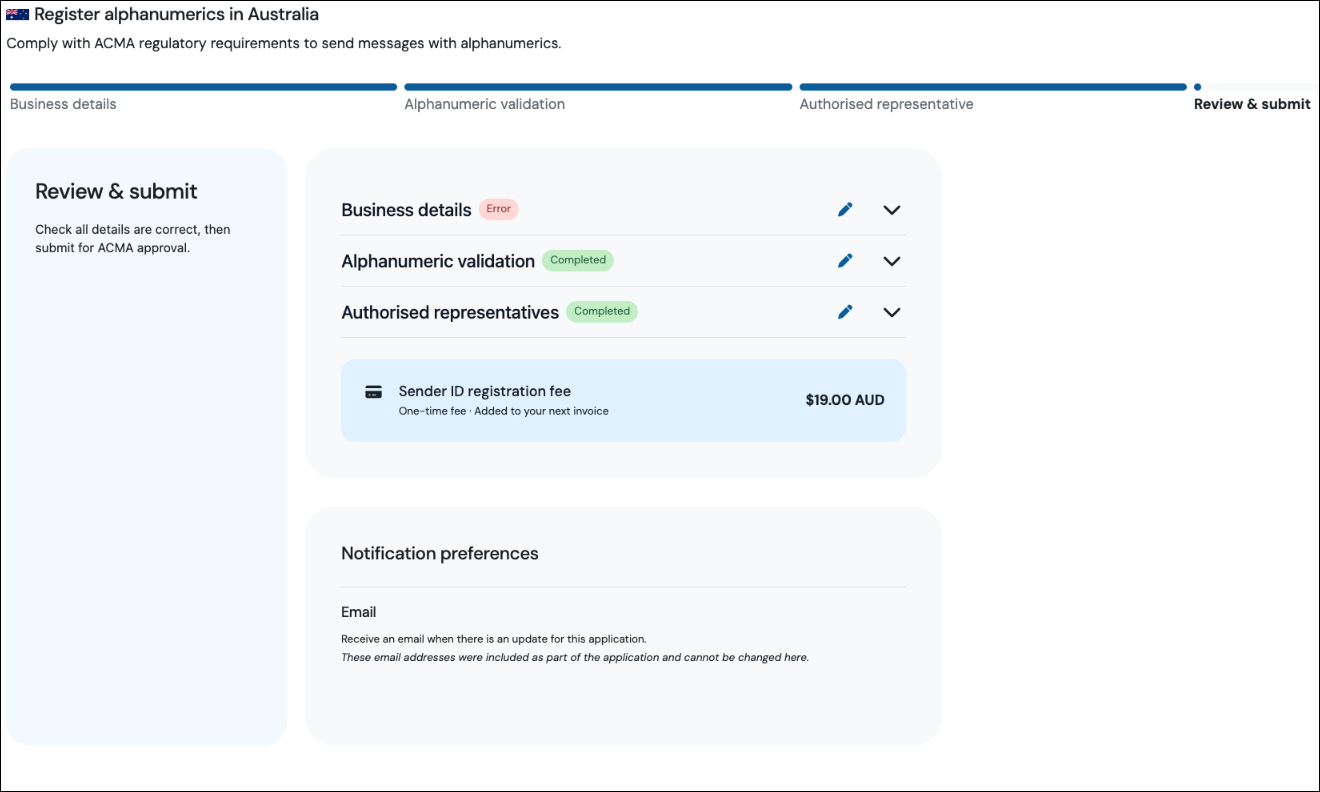Screen dimensions: 1320x792
Task: Edit Business details with the pencil icon
Action: point(845,209)
